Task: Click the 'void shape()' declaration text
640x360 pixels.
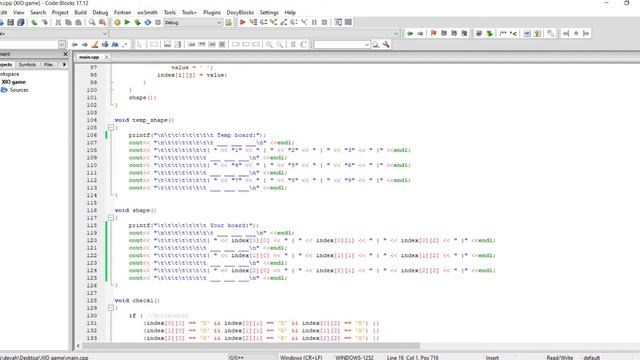Action: pyautogui.click(x=136, y=210)
